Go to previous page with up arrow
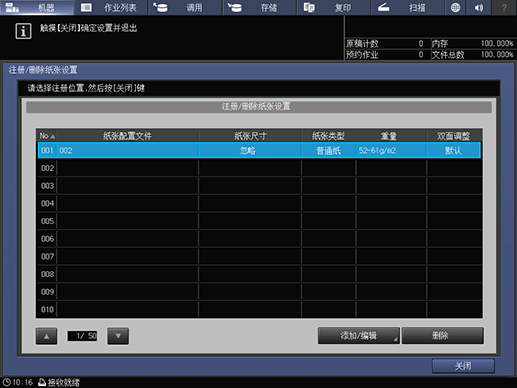This screenshot has height=388, width=517. tap(46, 336)
